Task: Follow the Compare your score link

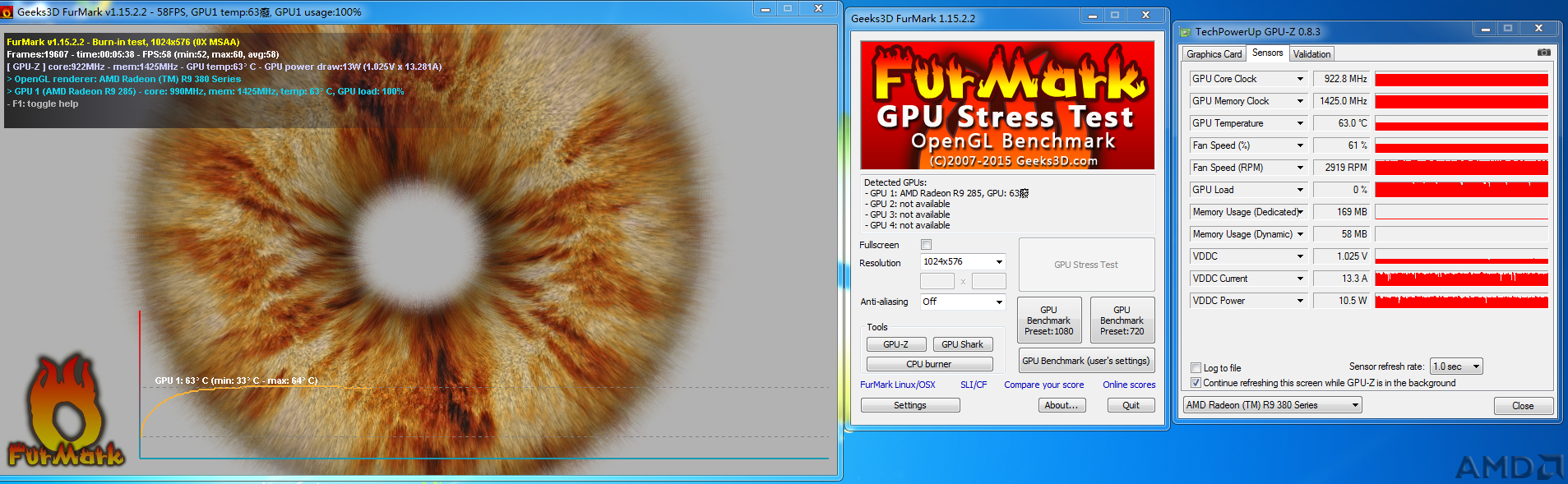Action: [x=1044, y=385]
